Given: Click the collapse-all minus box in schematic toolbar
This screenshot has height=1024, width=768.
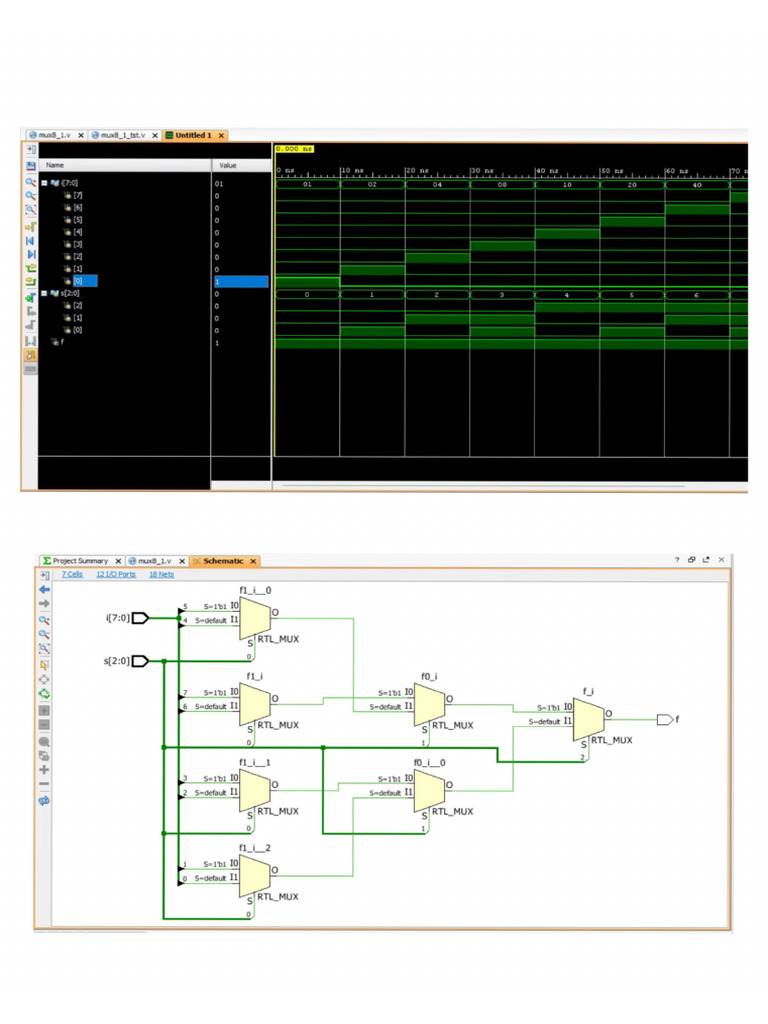Looking at the screenshot, I should (44, 724).
